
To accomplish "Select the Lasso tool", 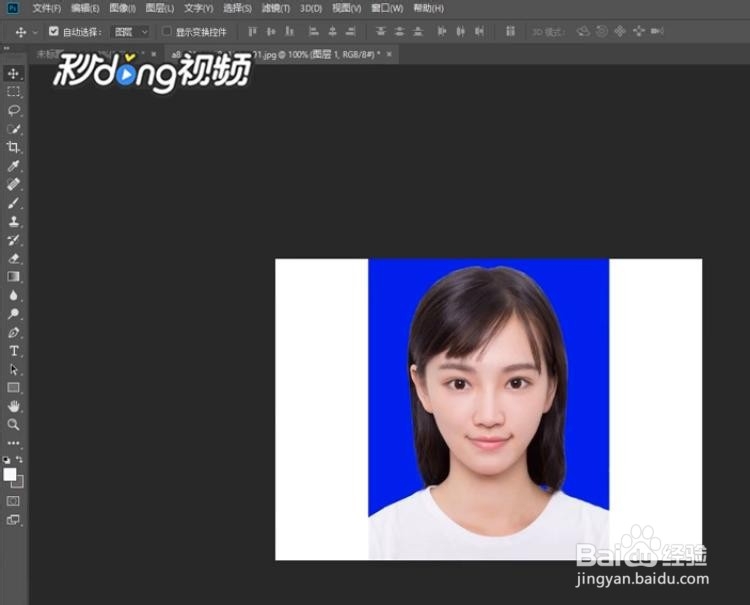I will click(x=13, y=110).
